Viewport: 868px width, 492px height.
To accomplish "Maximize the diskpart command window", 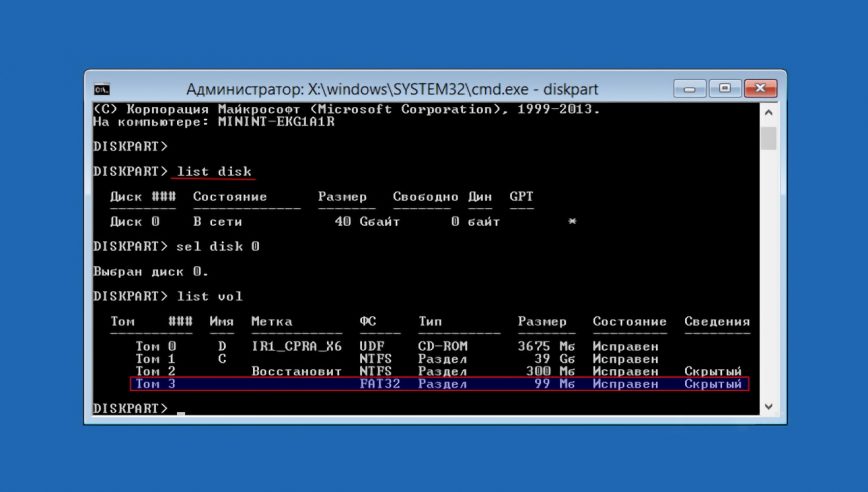I will (725, 89).
